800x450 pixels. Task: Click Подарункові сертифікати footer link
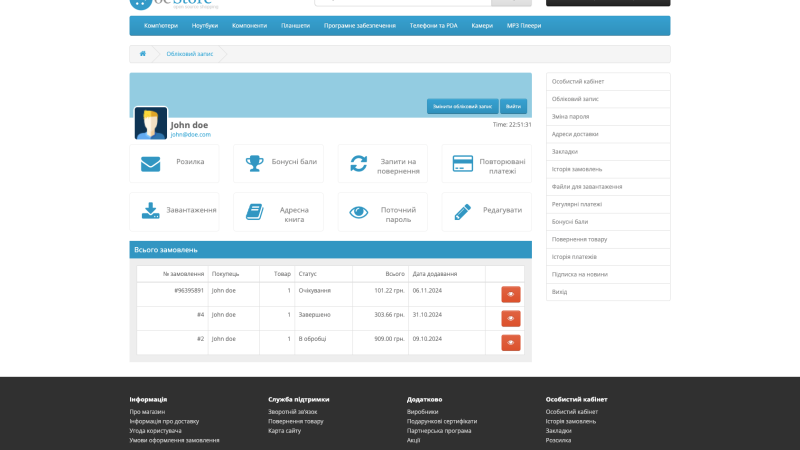click(442, 421)
